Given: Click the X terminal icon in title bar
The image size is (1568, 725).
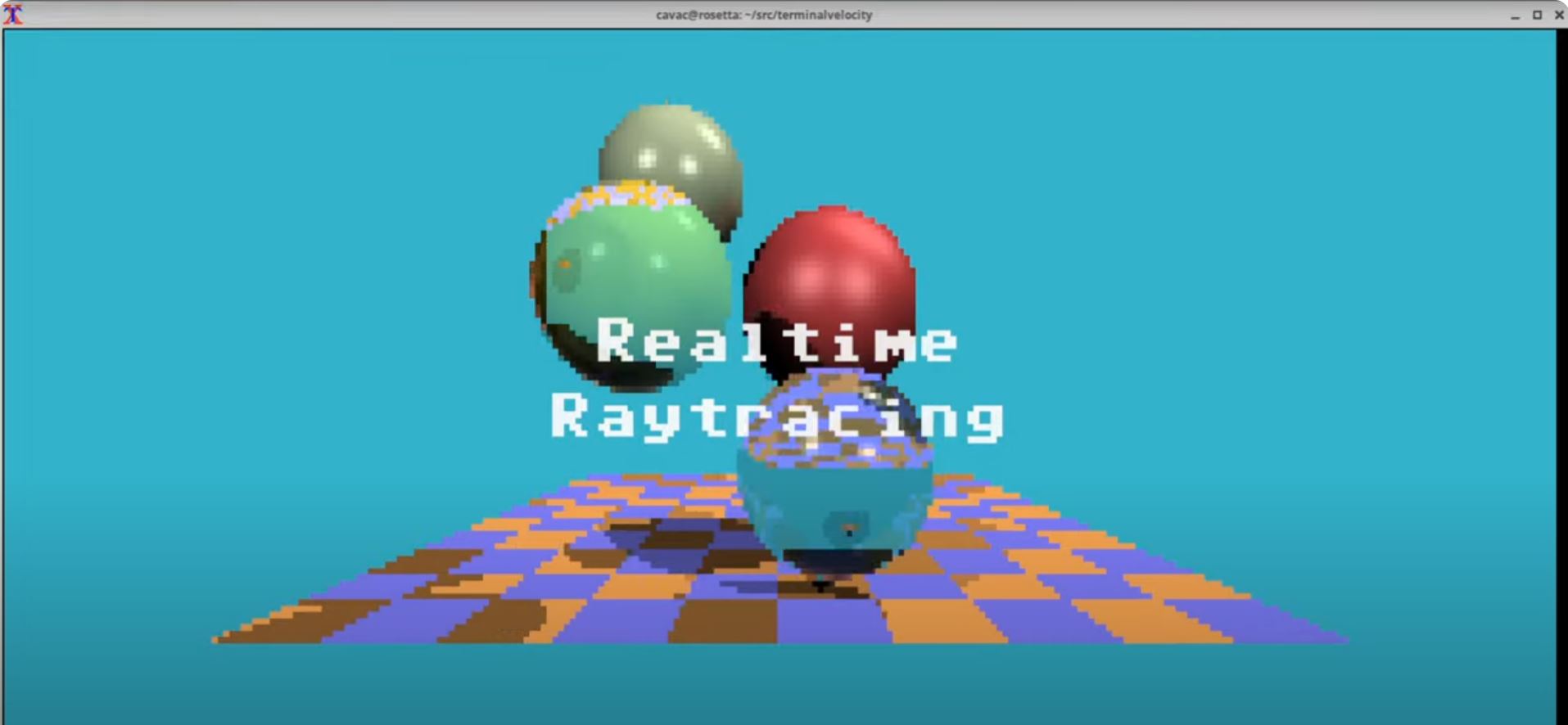Looking at the screenshot, I should (x=13, y=14).
